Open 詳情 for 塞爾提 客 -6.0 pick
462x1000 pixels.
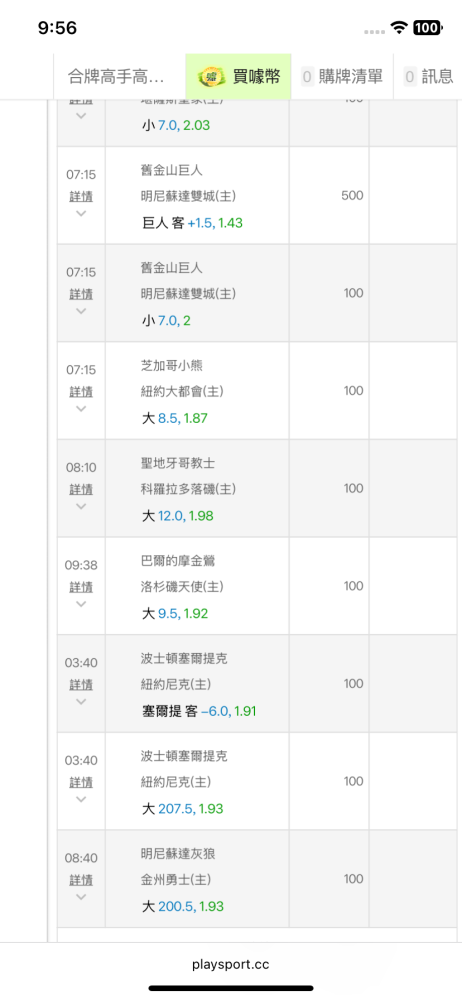(x=81, y=684)
